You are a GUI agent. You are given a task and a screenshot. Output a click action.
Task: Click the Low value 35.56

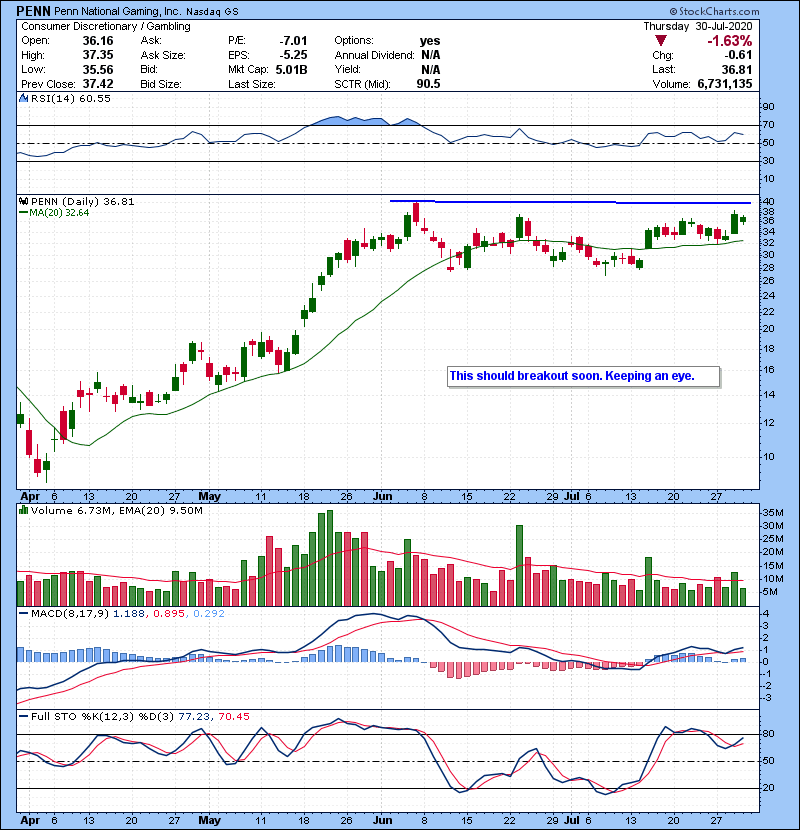(x=98, y=69)
